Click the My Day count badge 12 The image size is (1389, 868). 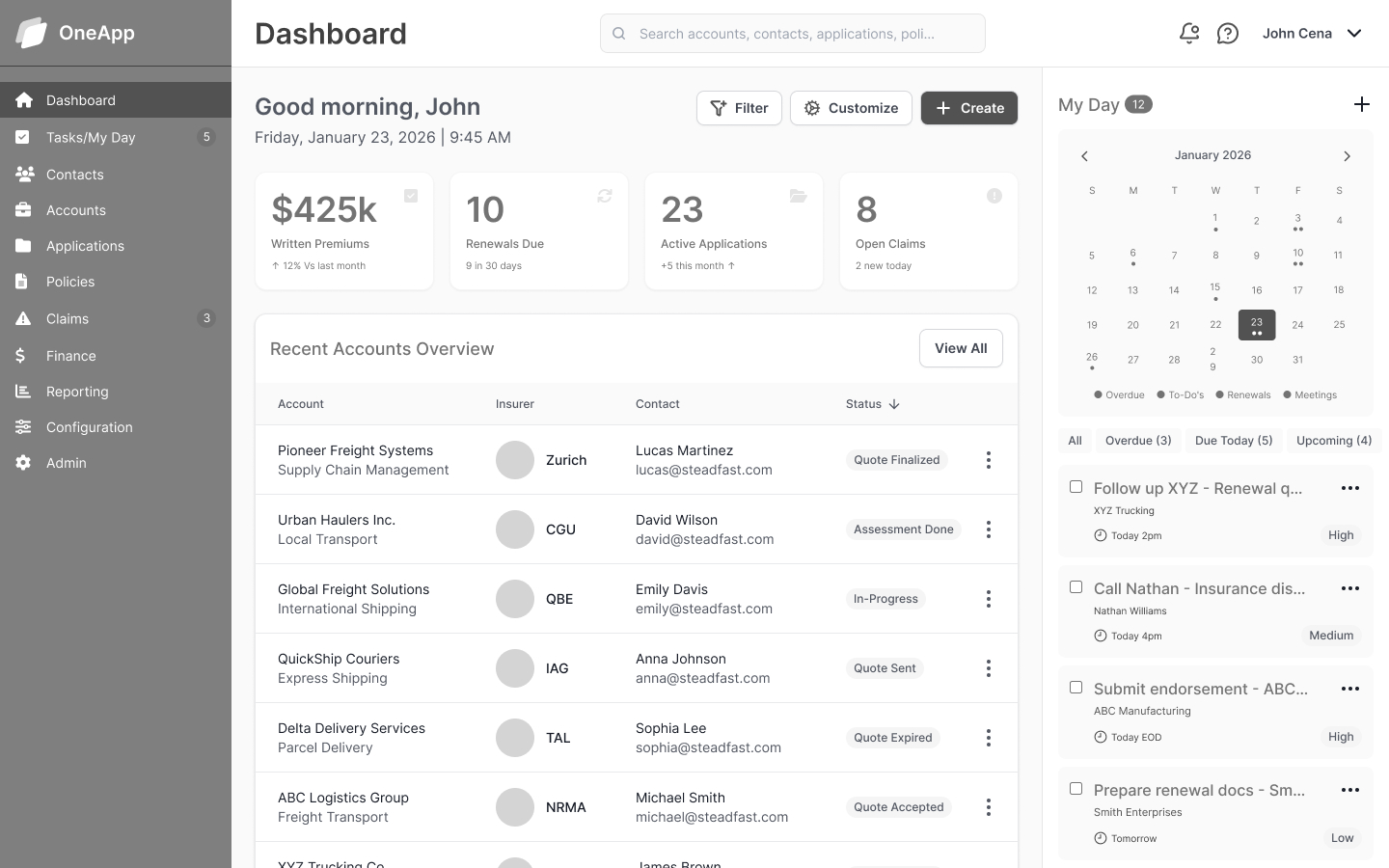1139,104
